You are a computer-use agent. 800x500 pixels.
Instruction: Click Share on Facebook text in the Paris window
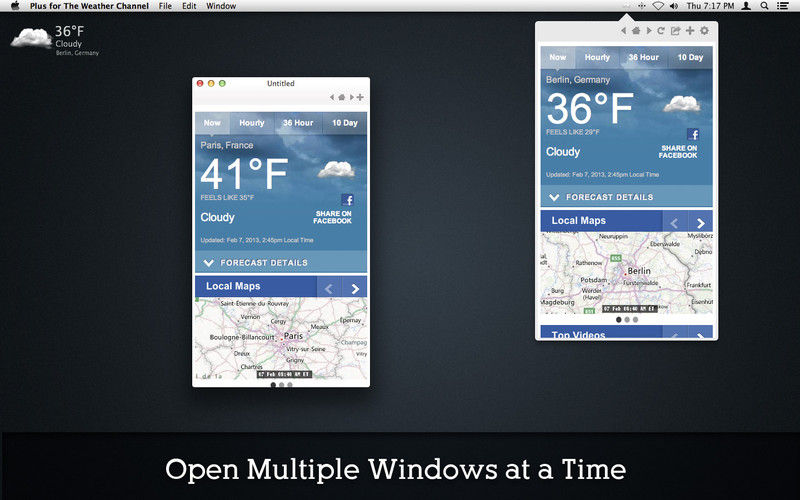333,217
